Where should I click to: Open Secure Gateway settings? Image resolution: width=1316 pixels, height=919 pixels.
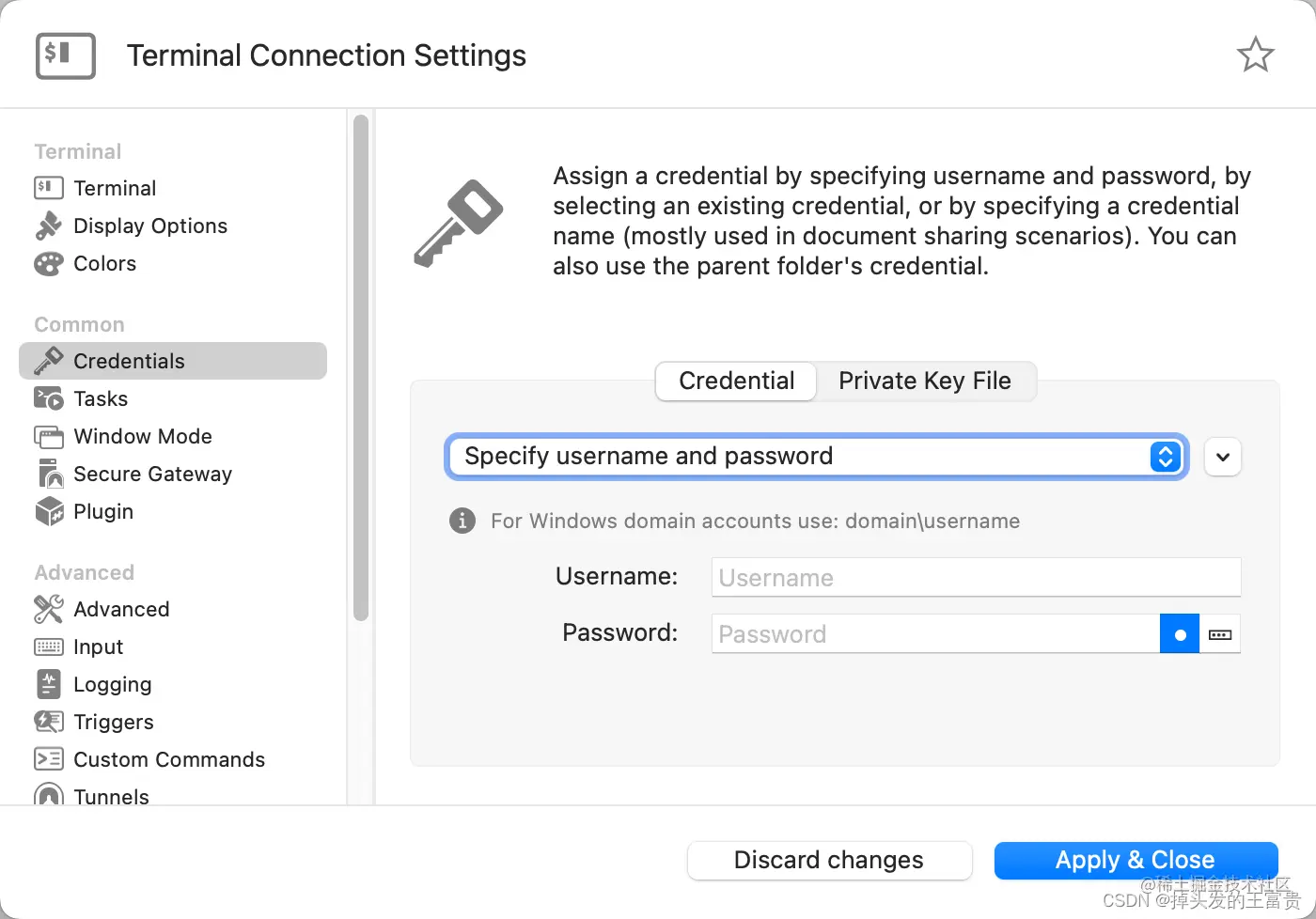tap(152, 474)
